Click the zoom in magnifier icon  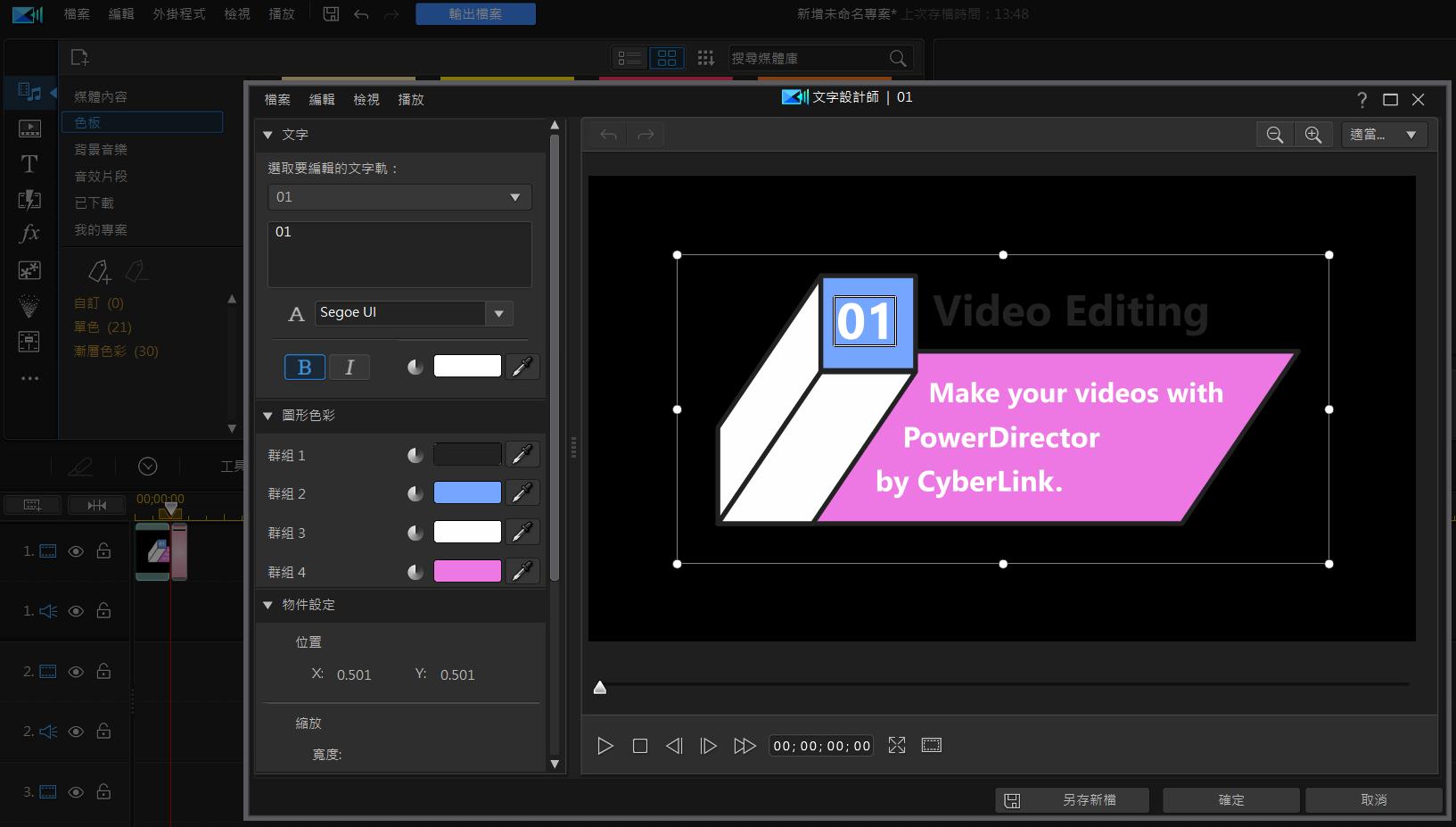(1313, 135)
